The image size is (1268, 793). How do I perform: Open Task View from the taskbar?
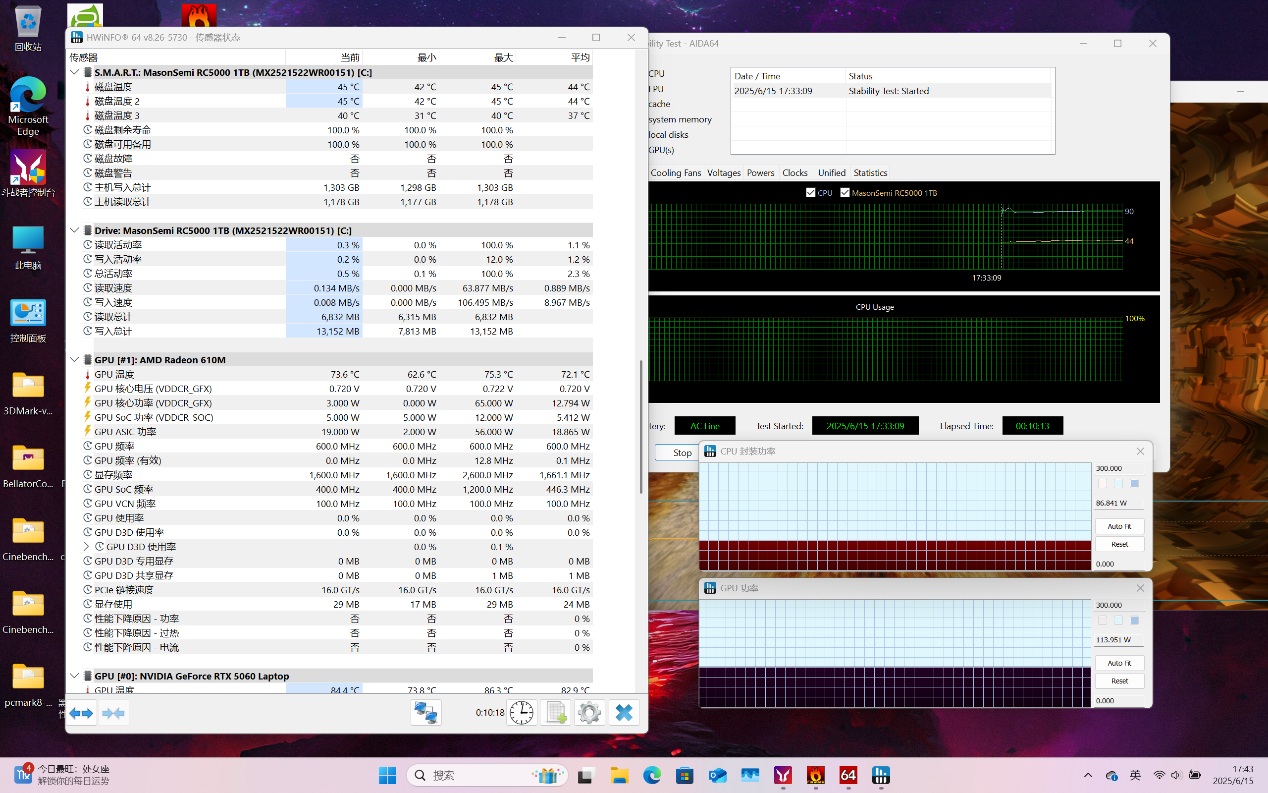[586, 775]
